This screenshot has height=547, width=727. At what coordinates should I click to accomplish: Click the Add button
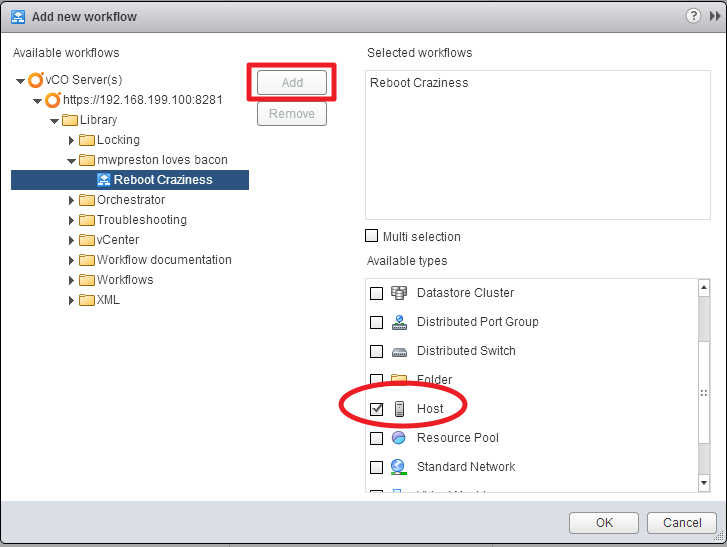pyautogui.click(x=292, y=83)
